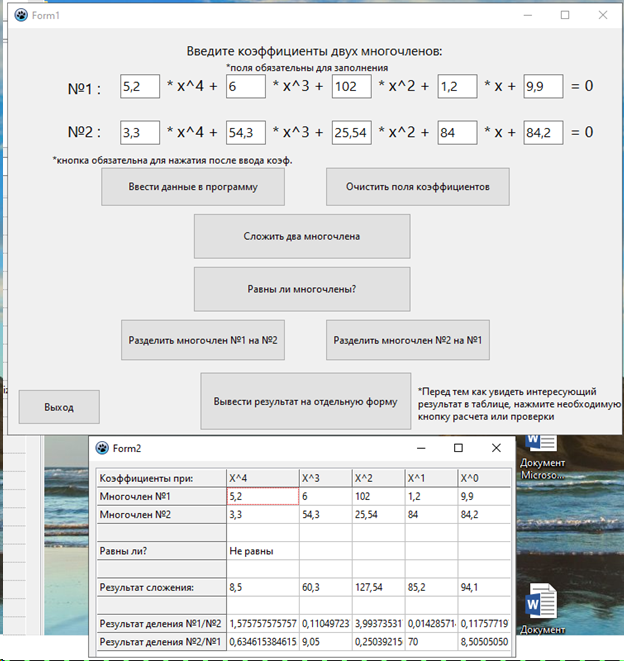
Task: Click Вывести результат на отдельную форму button
Action: coord(306,401)
